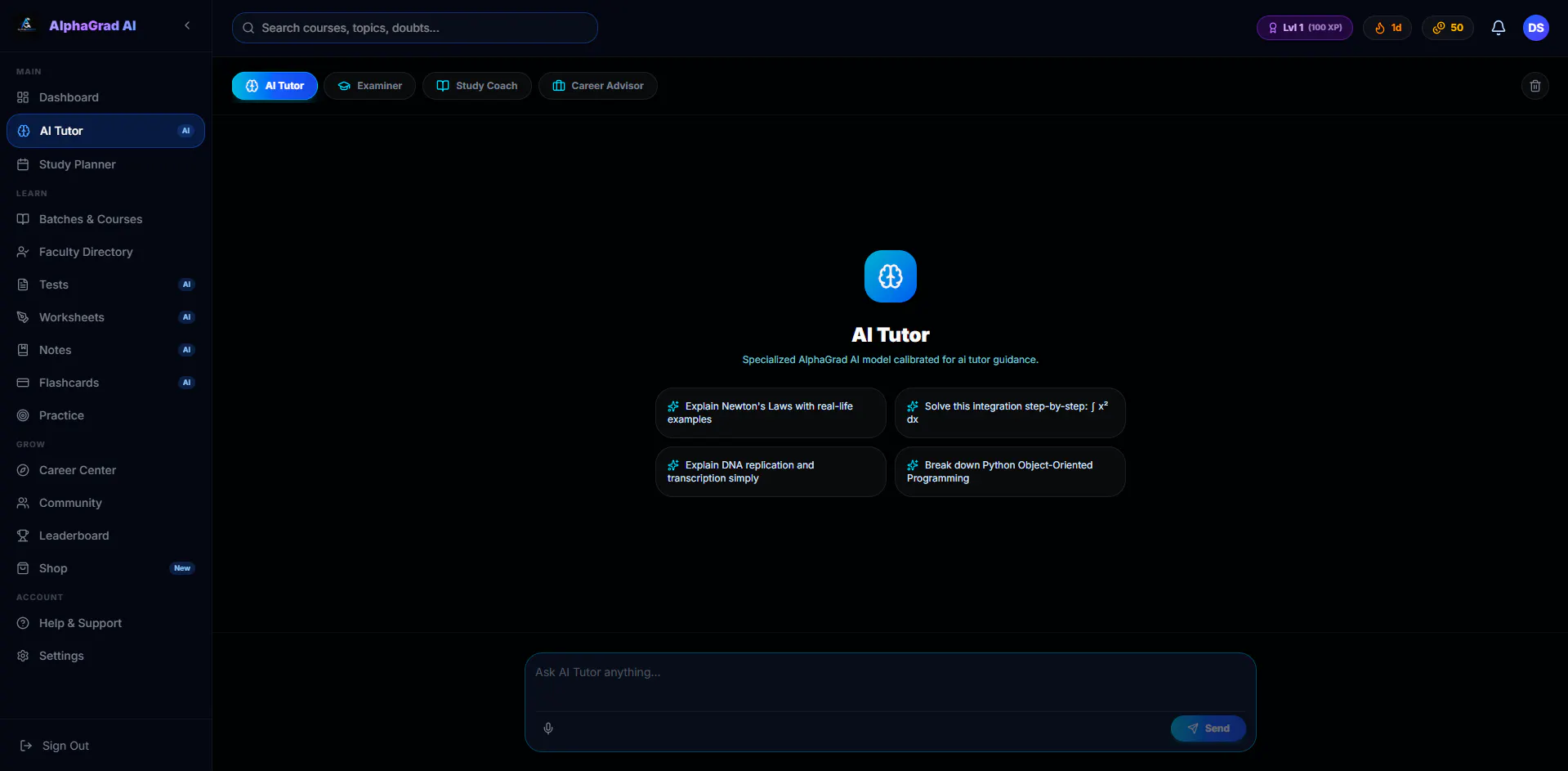Image resolution: width=1568 pixels, height=771 pixels.
Task: Click the AI badge next to Worksheets
Action: [186, 317]
